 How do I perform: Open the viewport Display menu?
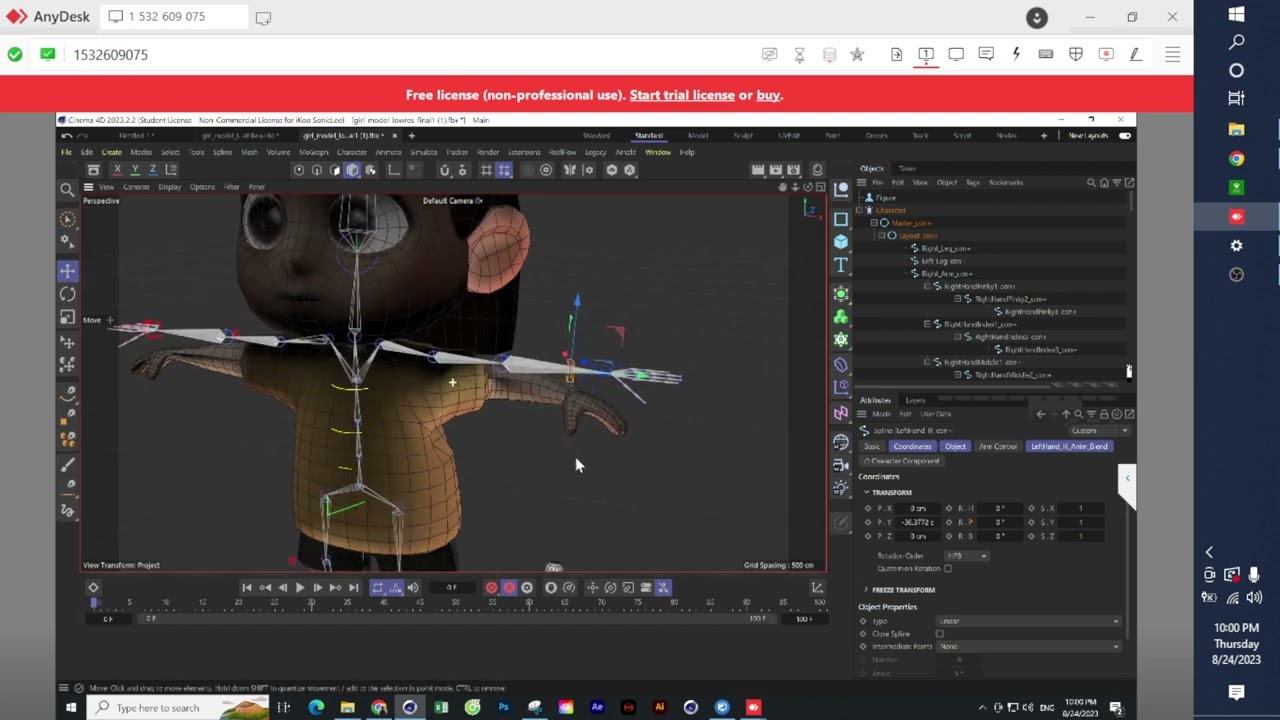coord(170,187)
